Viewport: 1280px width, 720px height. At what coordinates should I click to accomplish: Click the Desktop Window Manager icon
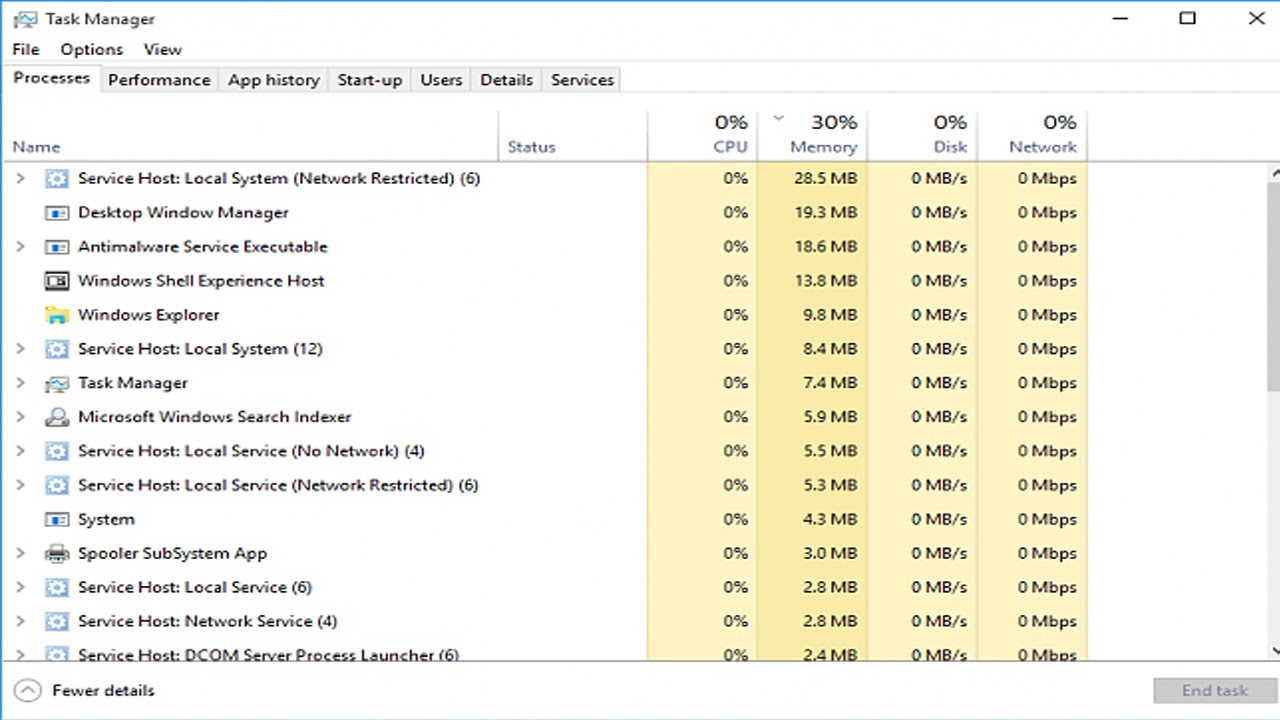tap(57, 213)
